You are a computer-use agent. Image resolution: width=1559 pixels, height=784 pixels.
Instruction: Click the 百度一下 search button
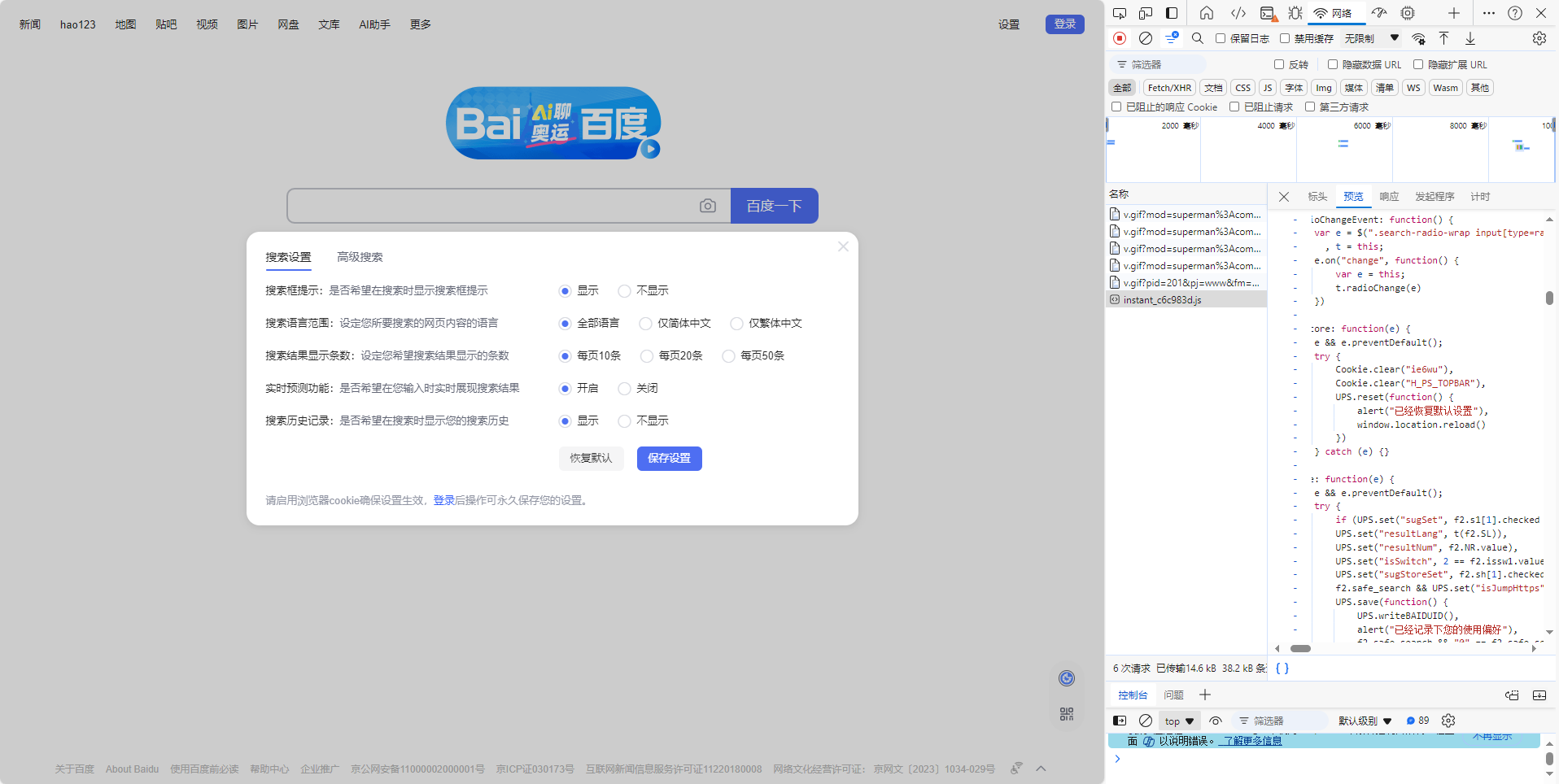pyautogui.click(x=774, y=206)
